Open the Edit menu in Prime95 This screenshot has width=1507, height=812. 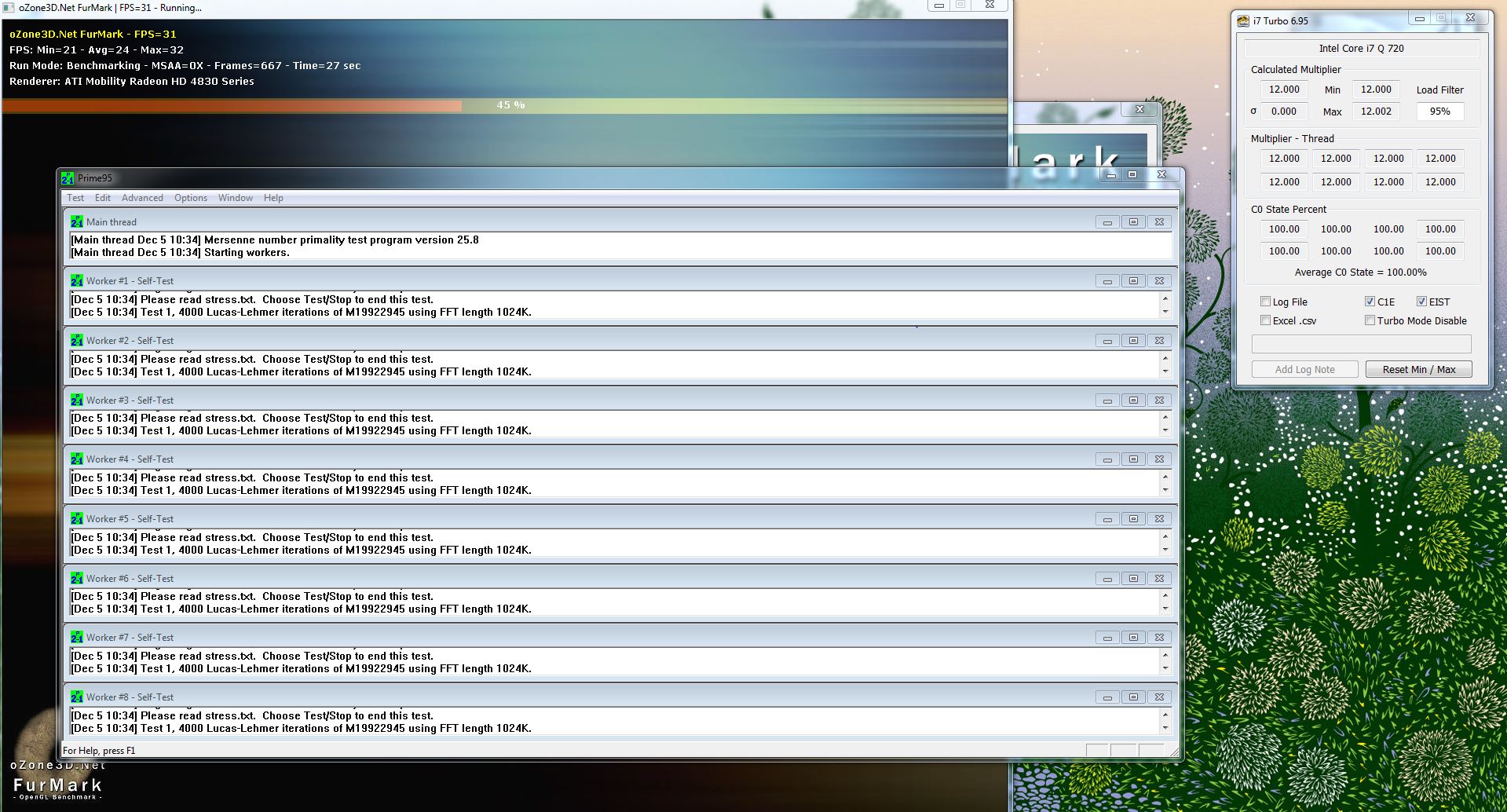coord(103,198)
